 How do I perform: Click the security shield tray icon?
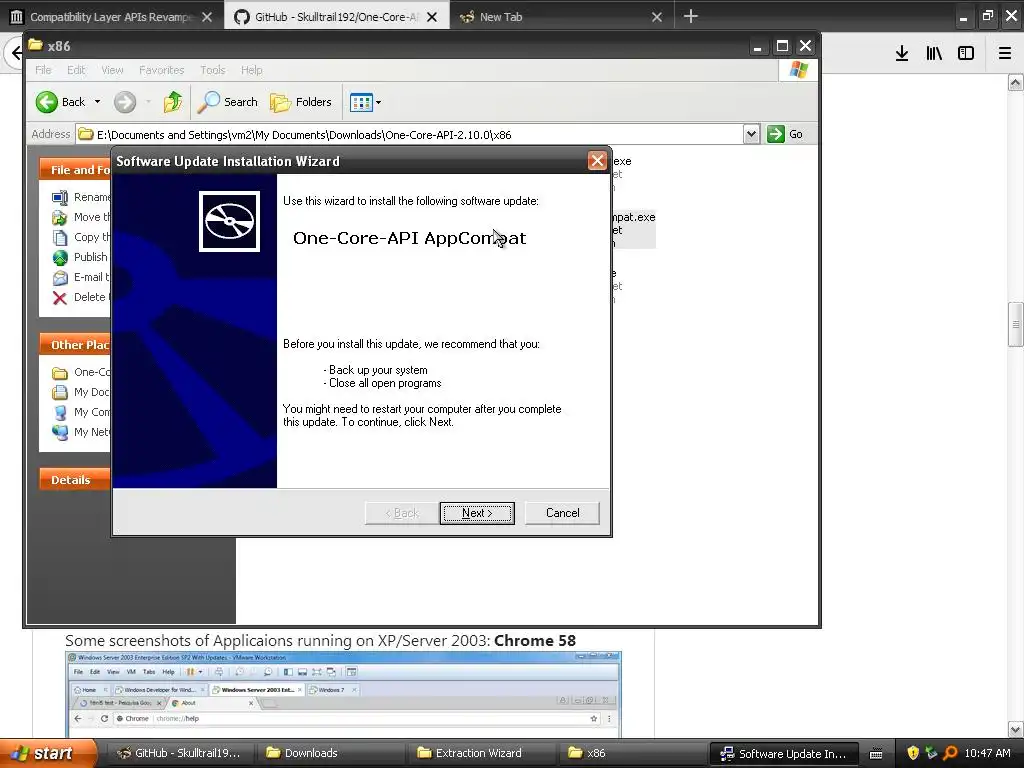pyautogui.click(x=913, y=753)
